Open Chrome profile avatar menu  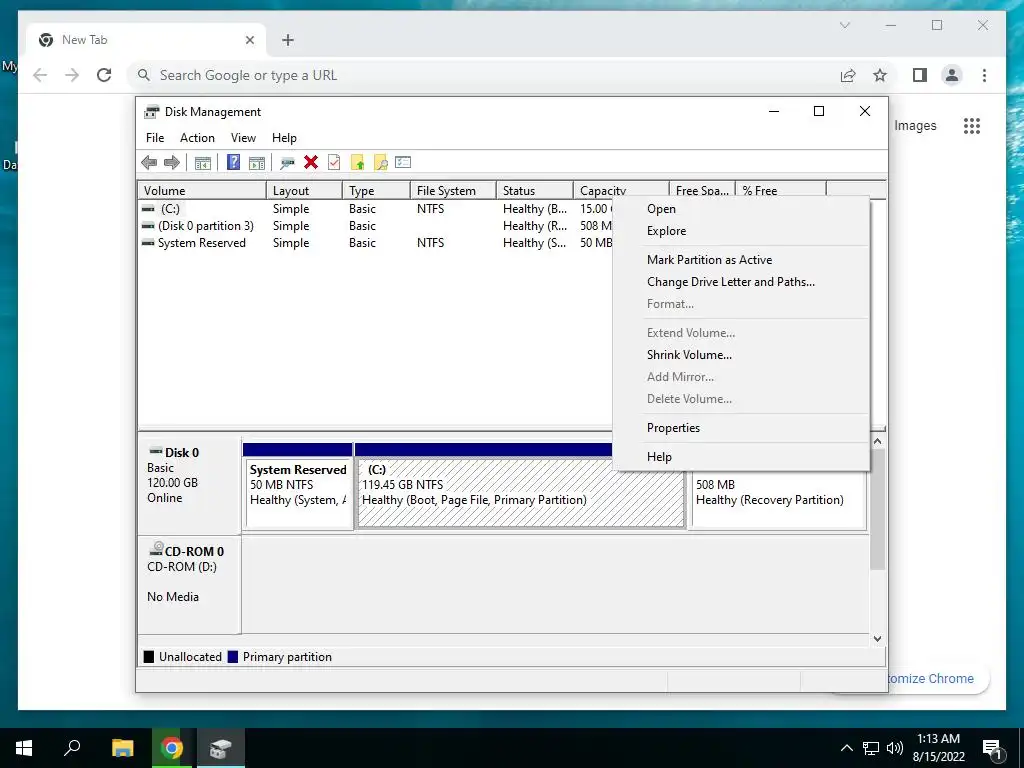pyautogui.click(x=952, y=75)
